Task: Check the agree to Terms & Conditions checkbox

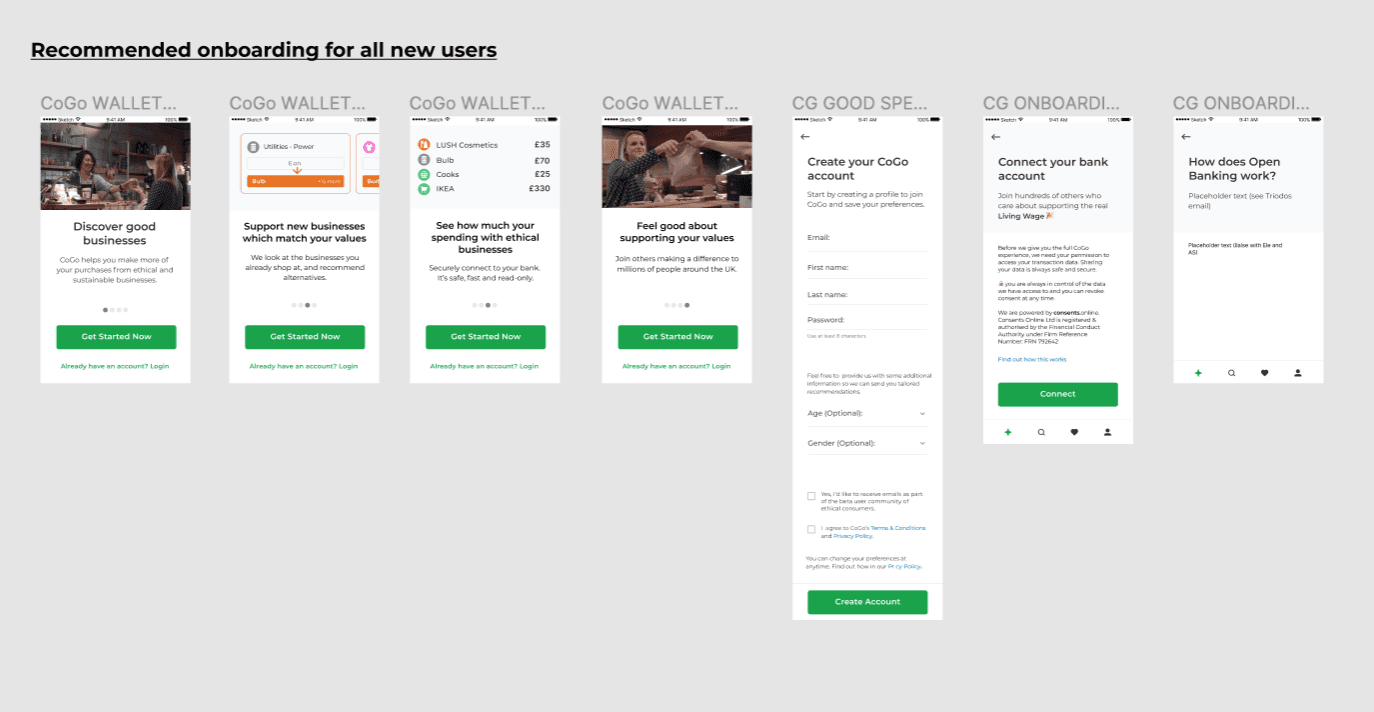Action: (x=811, y=529)
